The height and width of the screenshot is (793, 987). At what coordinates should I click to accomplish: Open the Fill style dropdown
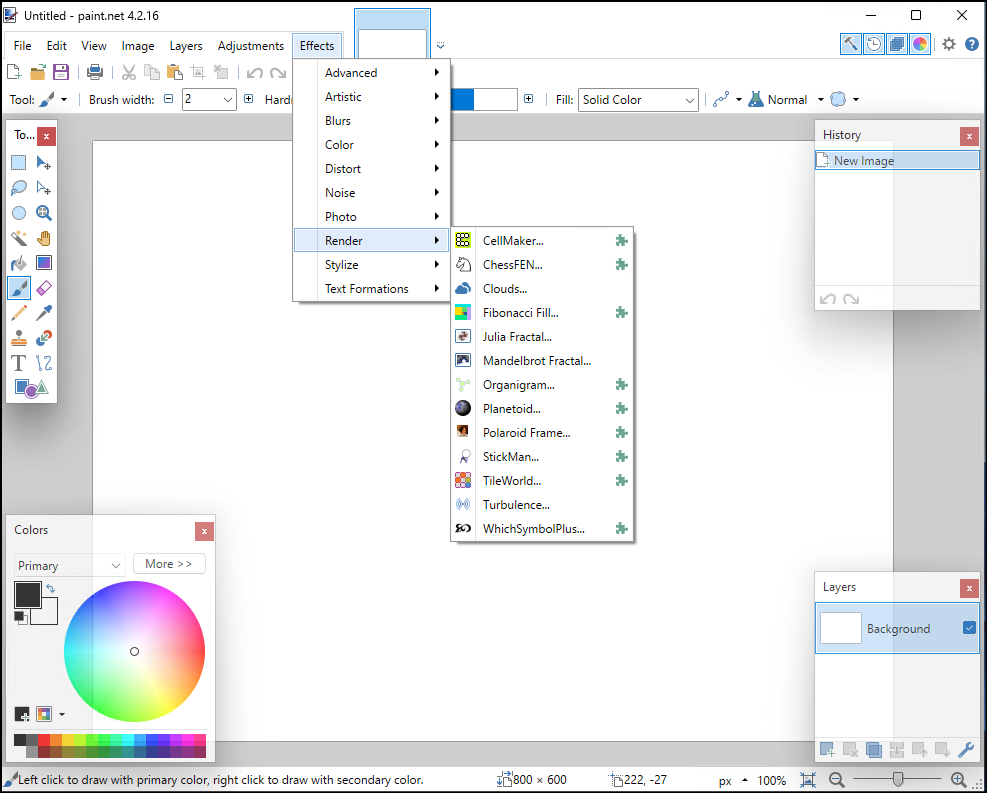tap(638, 100)
